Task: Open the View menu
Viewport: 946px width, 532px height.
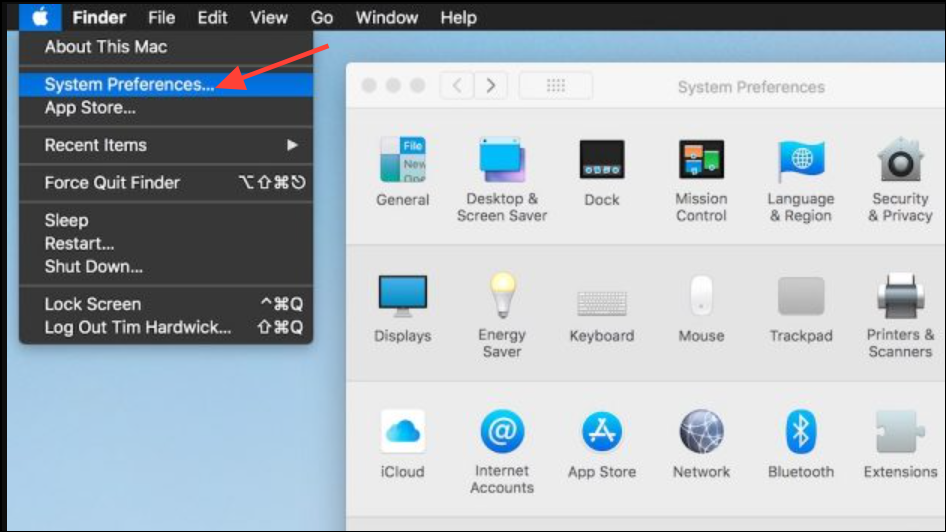Action: [x=269, y=17]
